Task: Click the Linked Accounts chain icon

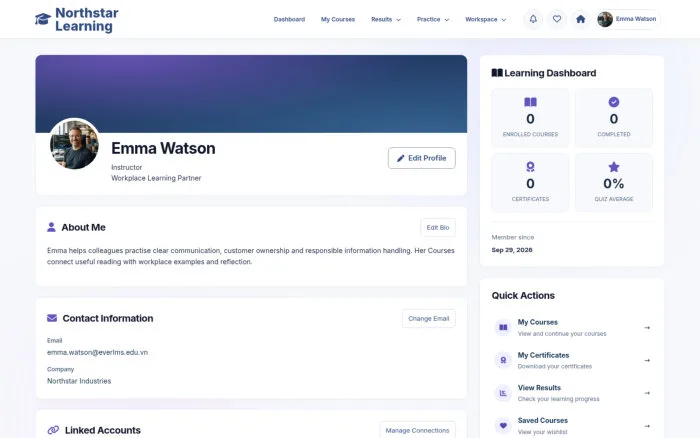Action: click(53, 430)
